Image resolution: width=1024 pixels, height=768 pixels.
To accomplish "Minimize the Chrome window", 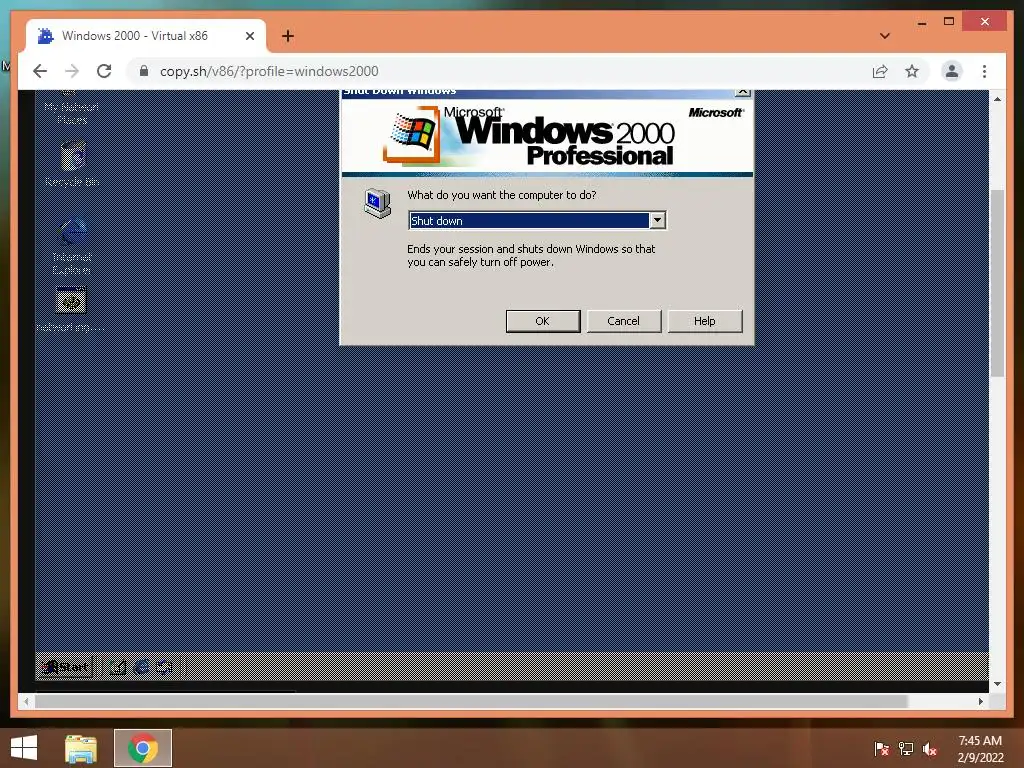I will pyautogui.click(x=921, y=24).
